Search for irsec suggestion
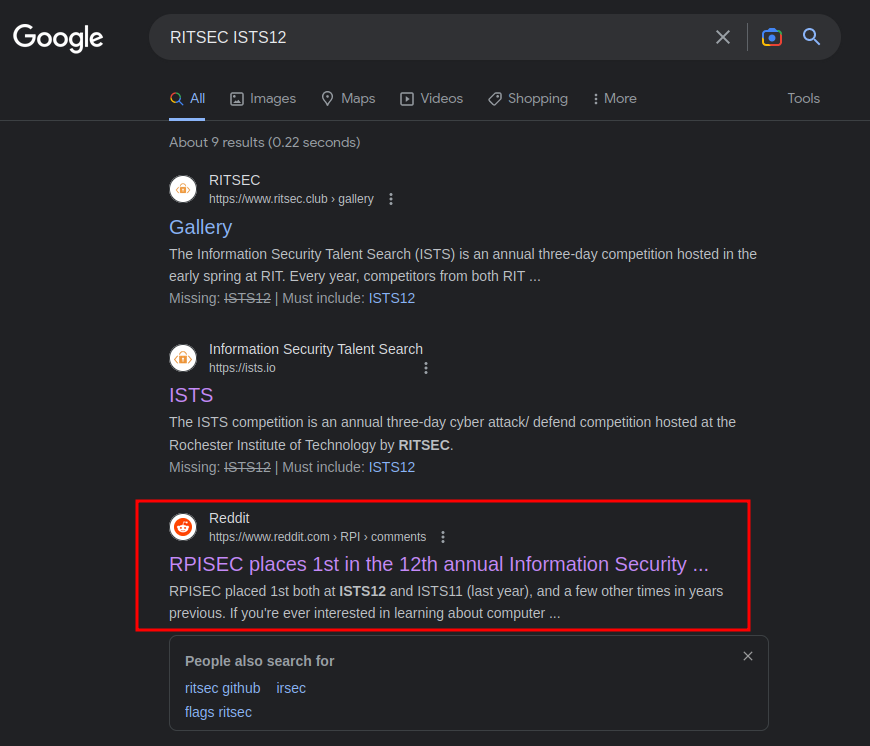Image resolution: width=870 pixels, height=746 pixels. tap(291, 688)
